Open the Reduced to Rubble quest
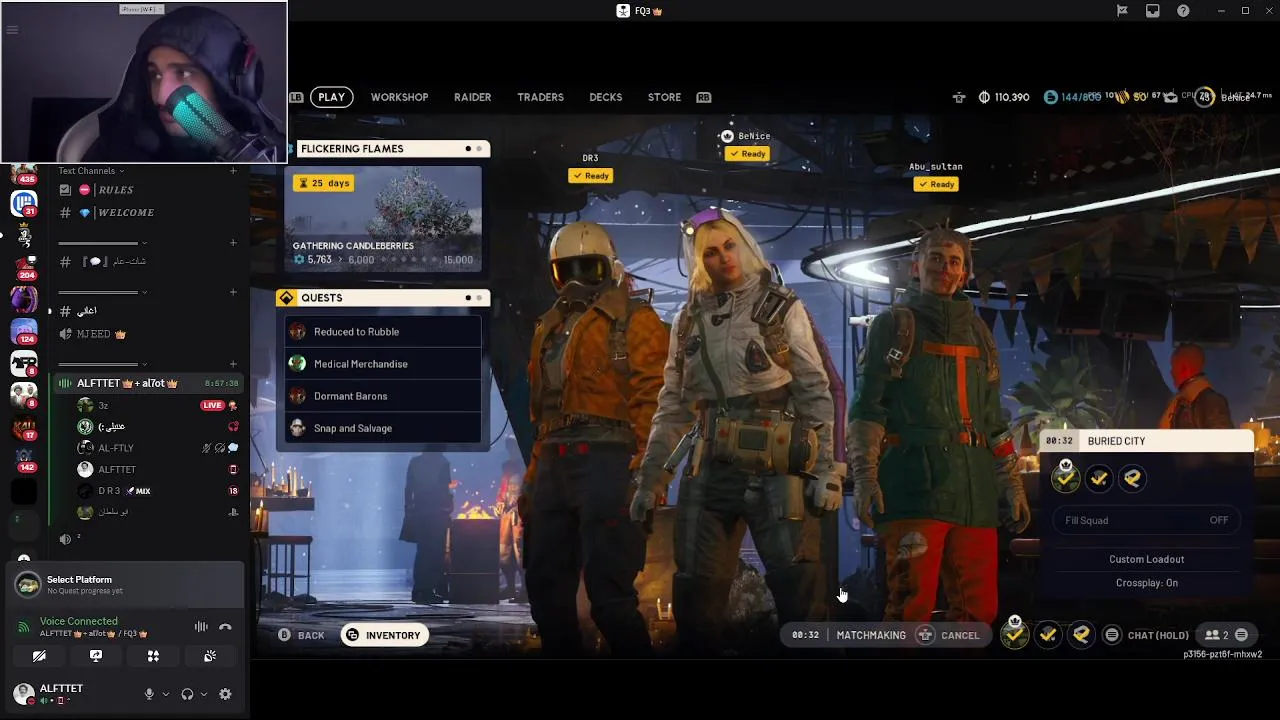The width and height of the screenshot is (1280, 720). point(383,332)
